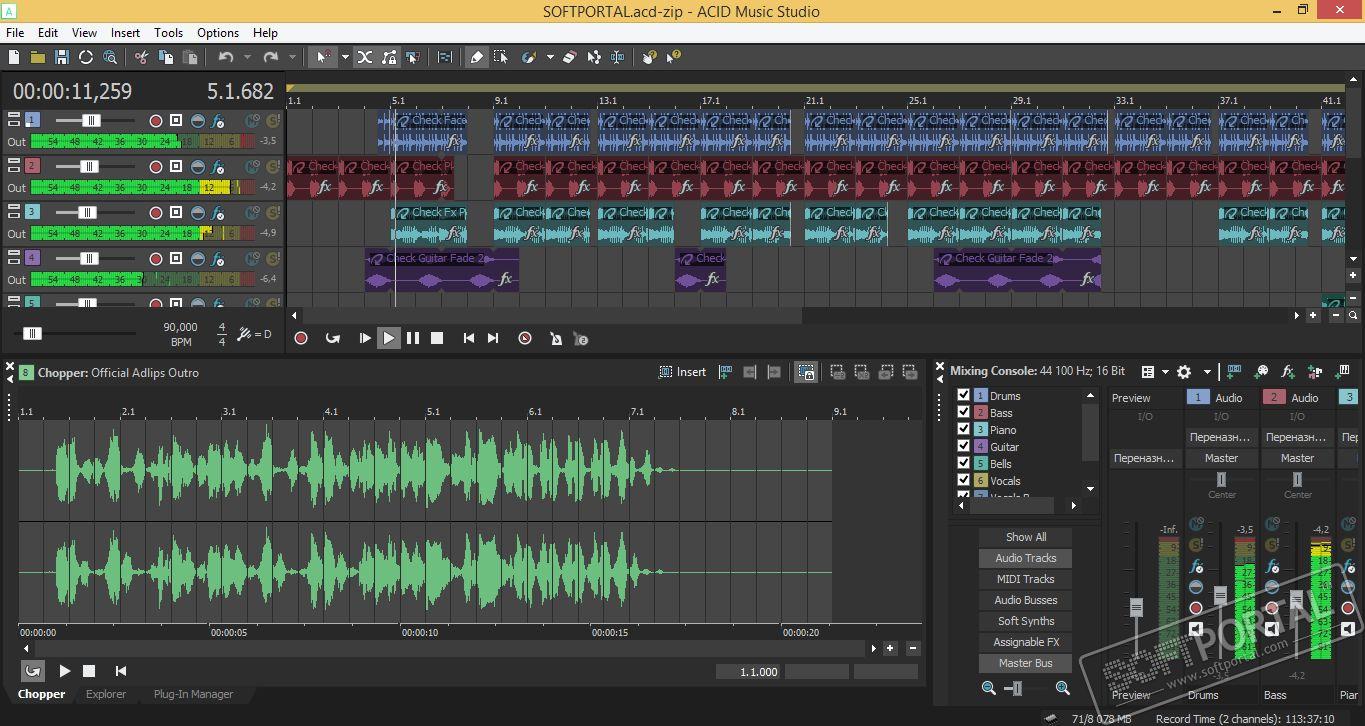Expand the Mixing Console settings gear dropdown

point(1206,372)
